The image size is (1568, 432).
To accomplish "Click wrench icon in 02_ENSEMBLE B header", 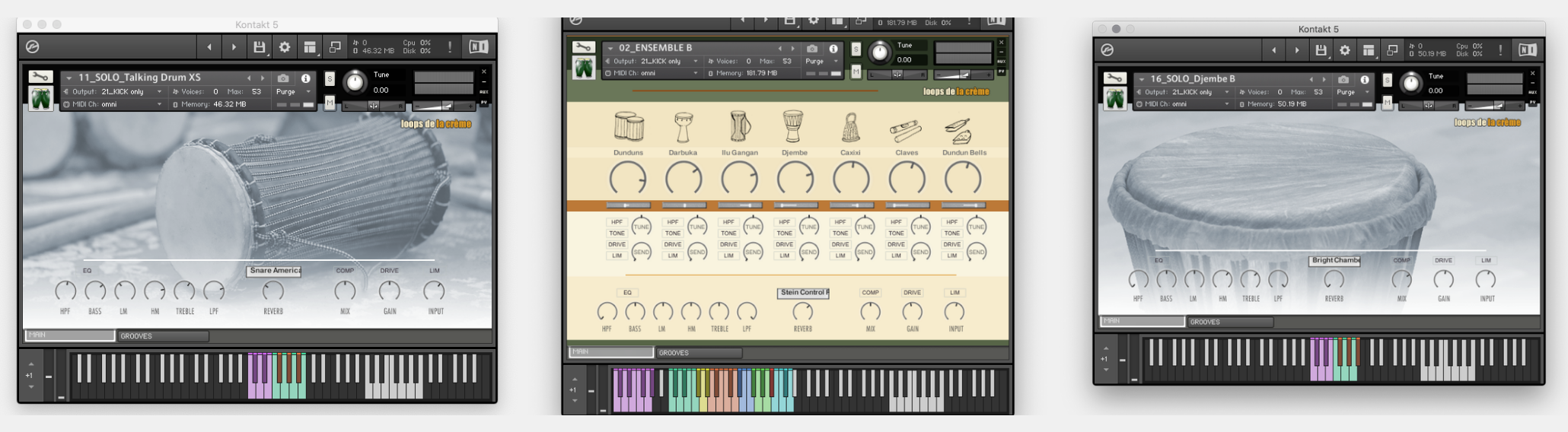I will tap(583, 47).
